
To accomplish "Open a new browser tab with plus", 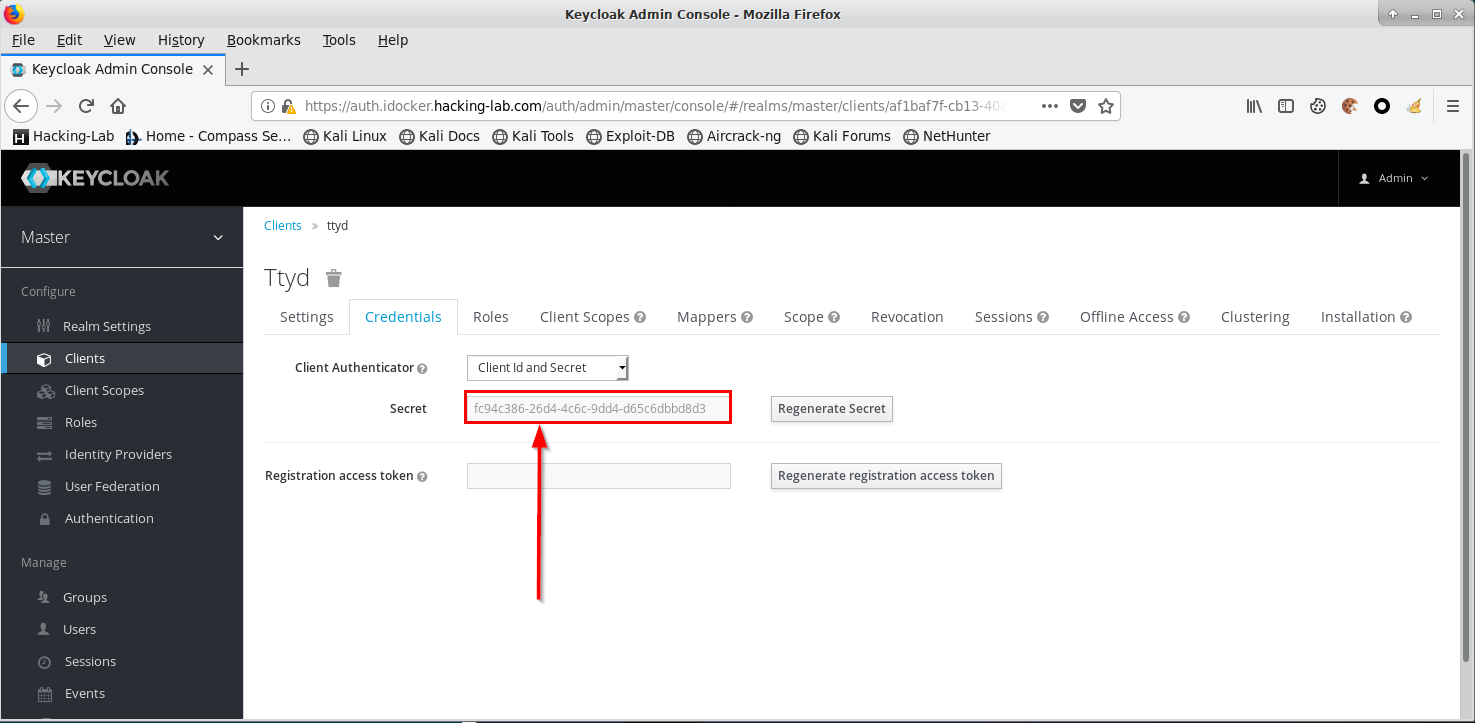I will click(x=241, y=69).
